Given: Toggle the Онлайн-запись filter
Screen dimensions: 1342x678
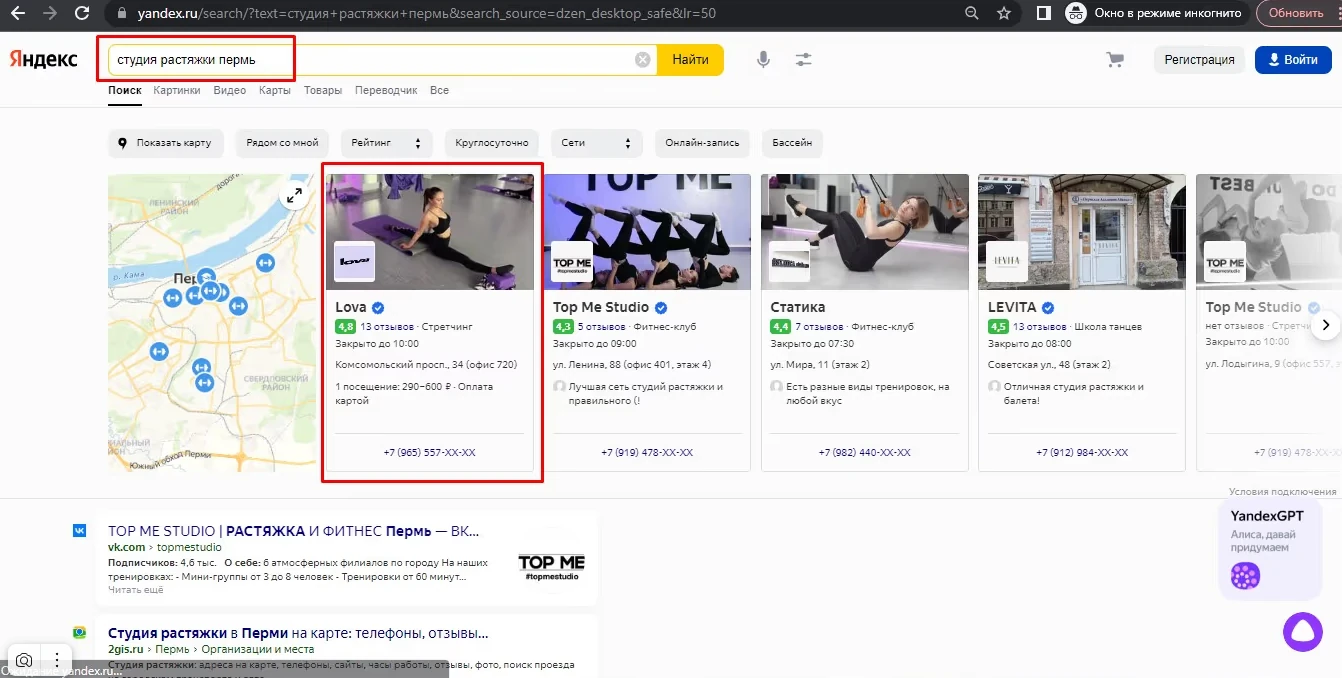Looking at the screenshot, I should (702, 143).
